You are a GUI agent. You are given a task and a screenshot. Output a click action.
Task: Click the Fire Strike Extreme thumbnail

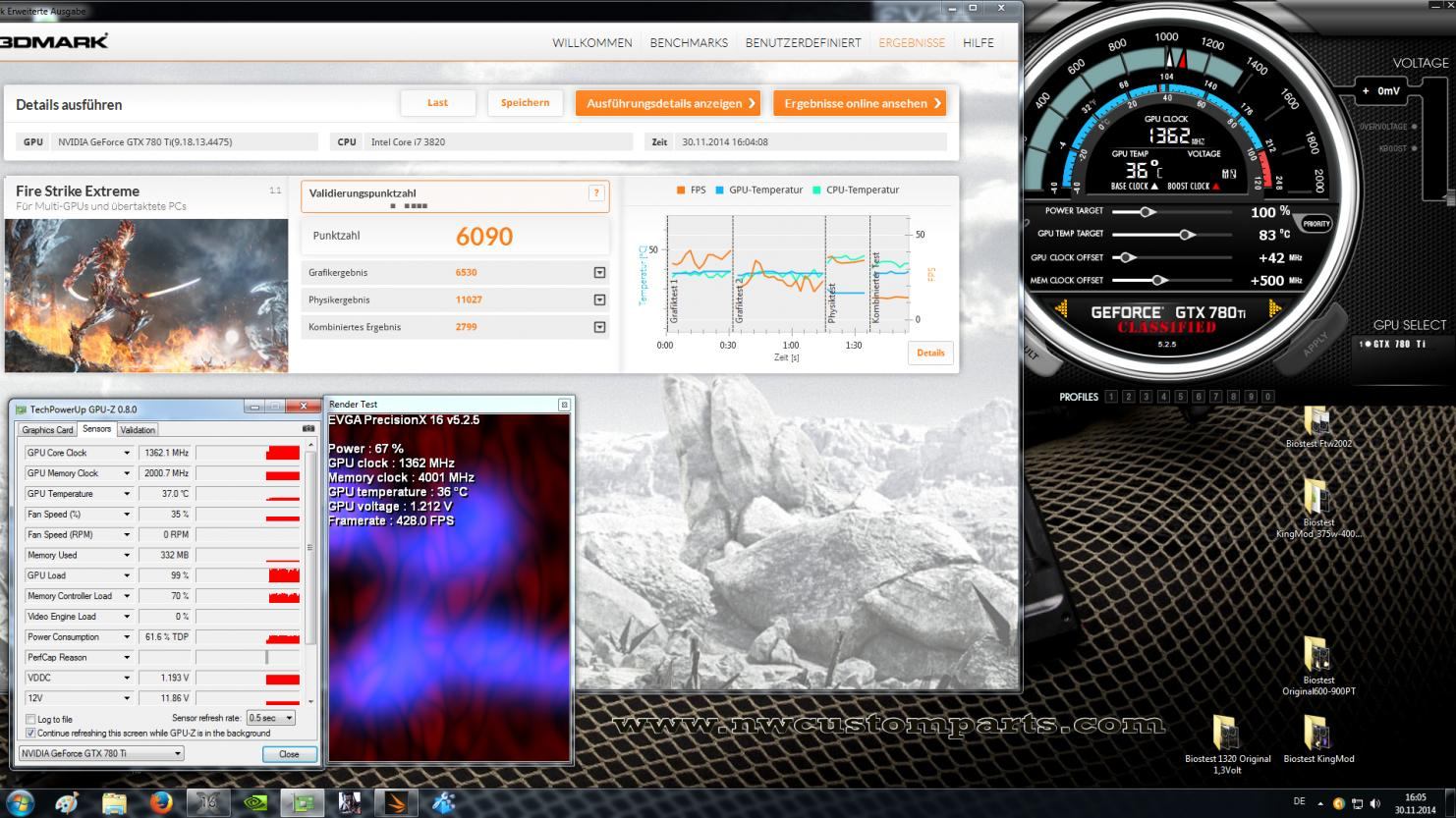[x=146, y=296]
